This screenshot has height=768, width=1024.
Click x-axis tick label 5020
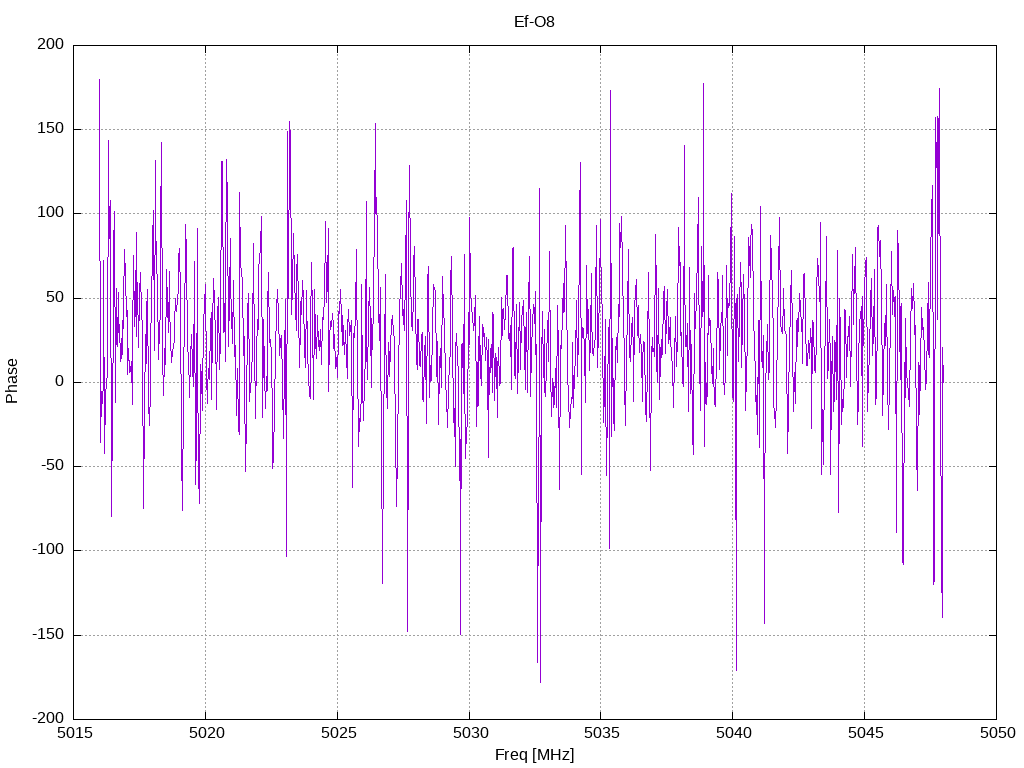pos(206,733)
